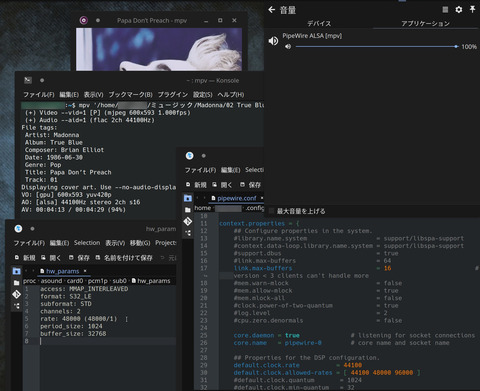480x391 pixels.
Task: Open the folder sidebar icon in the pipewire.conf window
Action: tap(188, 210)
